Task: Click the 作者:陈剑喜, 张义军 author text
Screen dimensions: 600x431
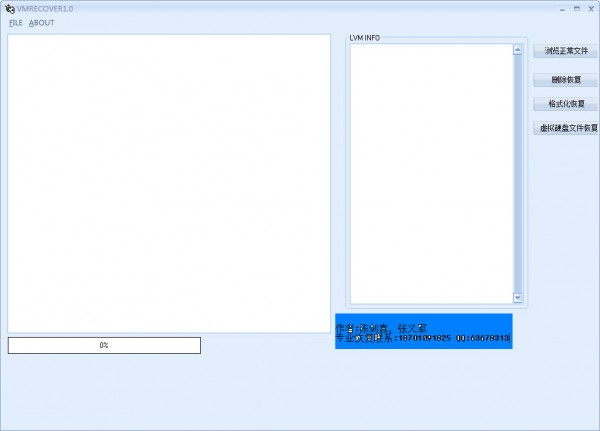Action: pos(381,328)
